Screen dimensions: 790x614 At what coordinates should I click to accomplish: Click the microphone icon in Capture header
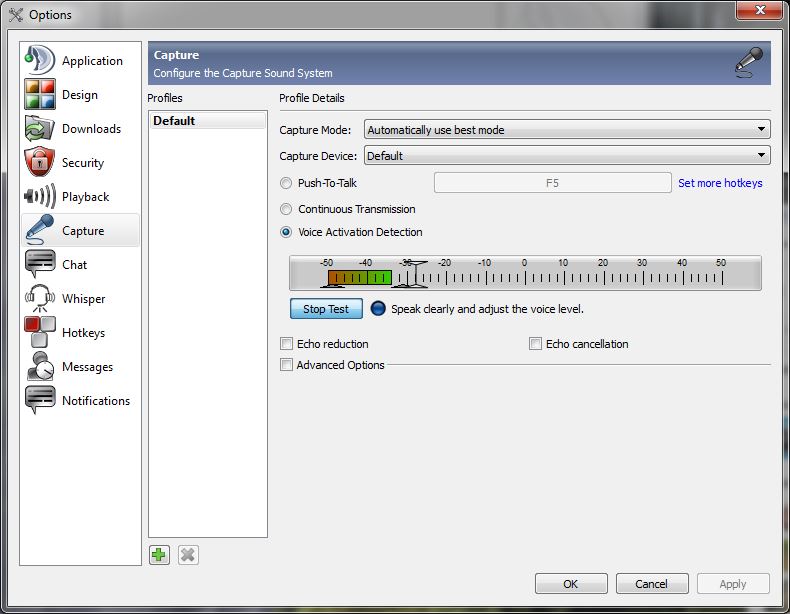(749, 62)
